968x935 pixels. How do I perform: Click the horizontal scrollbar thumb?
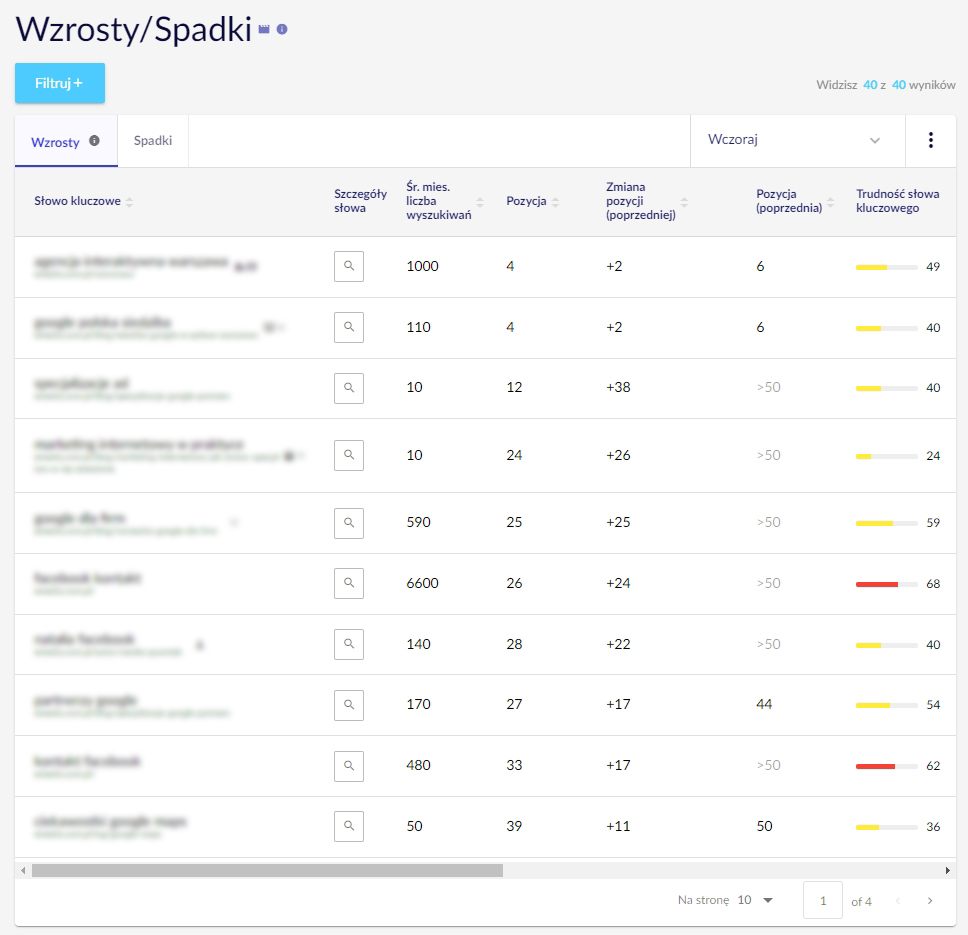[x=267, y=870]
